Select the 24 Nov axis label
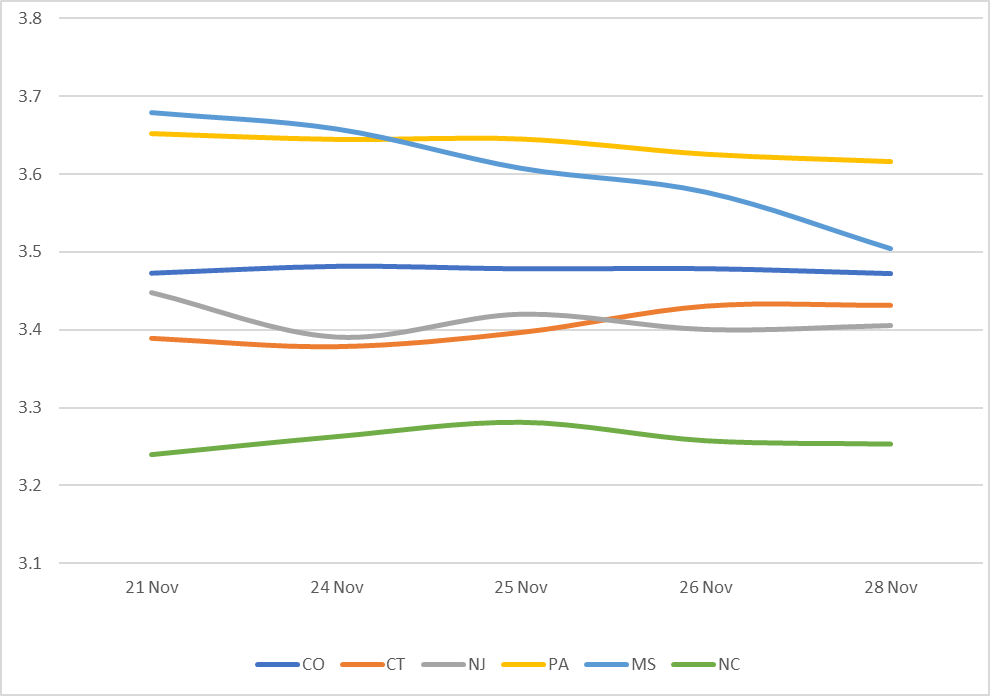Viewport: 990px width, 696px height. (335, 587)
